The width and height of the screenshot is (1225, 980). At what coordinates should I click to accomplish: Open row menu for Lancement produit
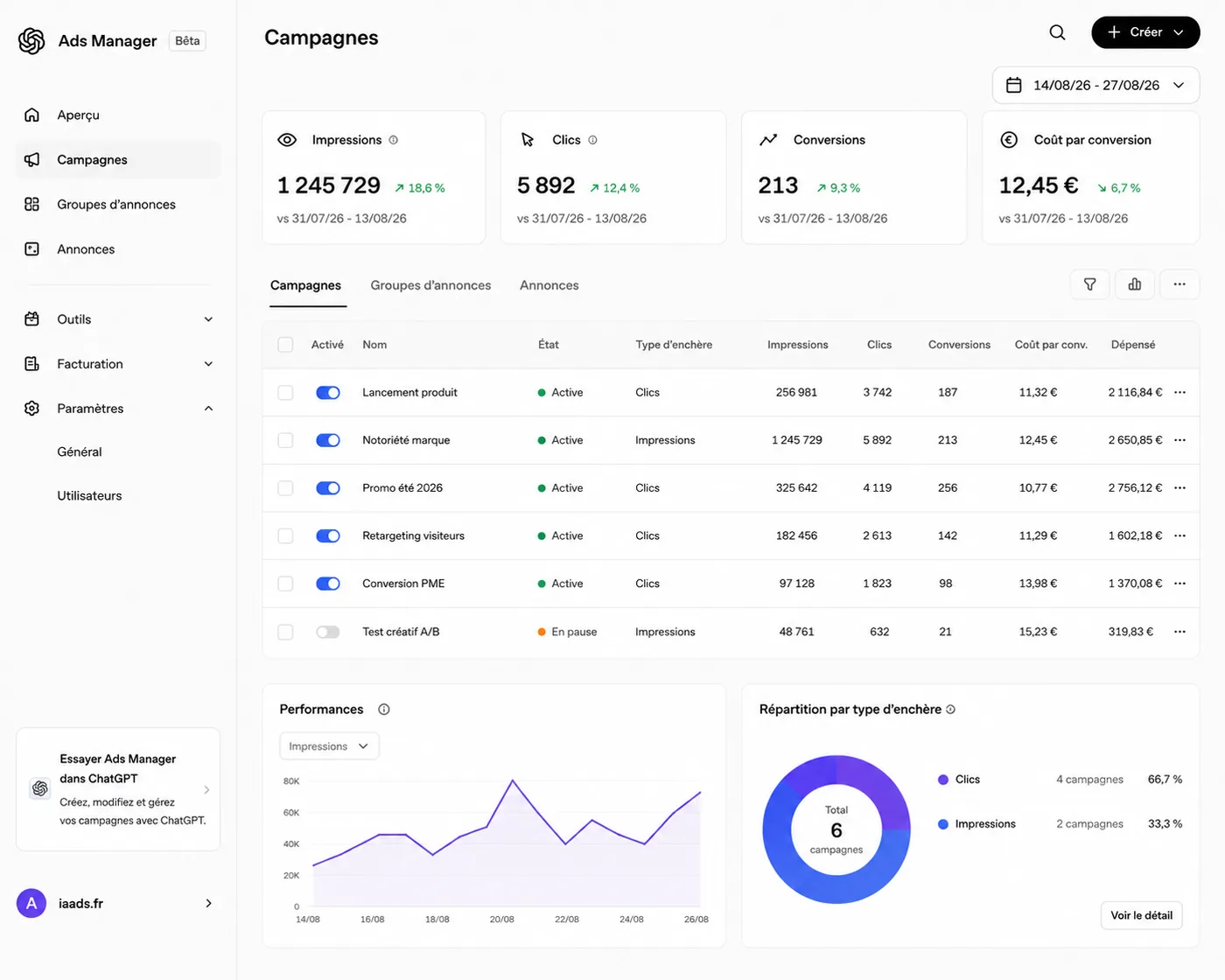pos(1180,392)
